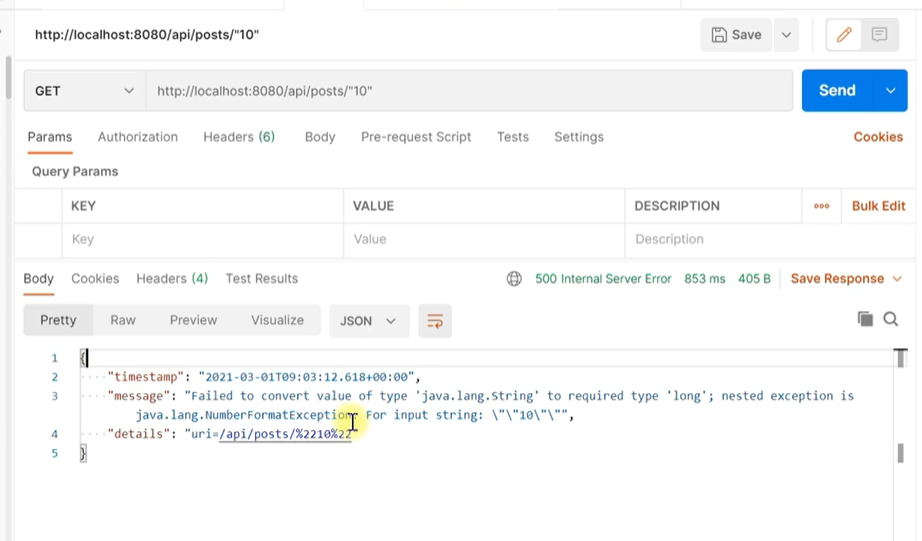The width and height of the screenshot is (922, 541).
Task: Click the /api/posts/%2210%22 link in the response
Action: (285, 434)
